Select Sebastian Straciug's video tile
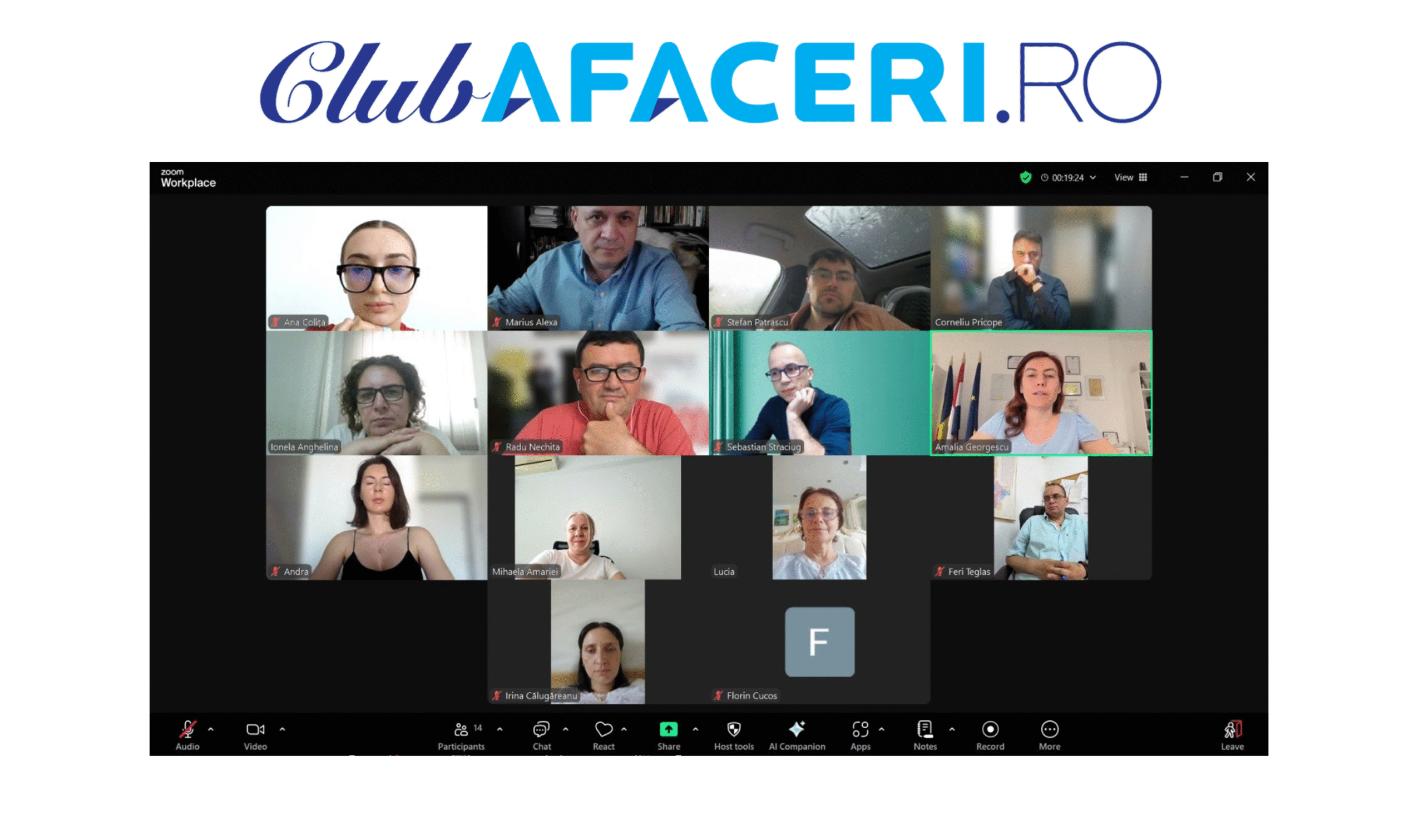The image size is (1424, 840). tap(819, 393)
